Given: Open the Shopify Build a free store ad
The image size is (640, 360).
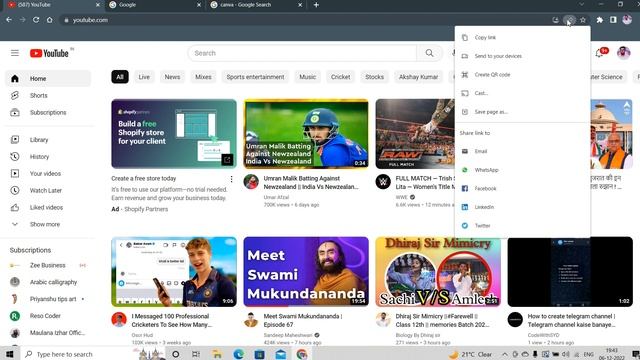Looking at the screenshot, I should [174, 133].
